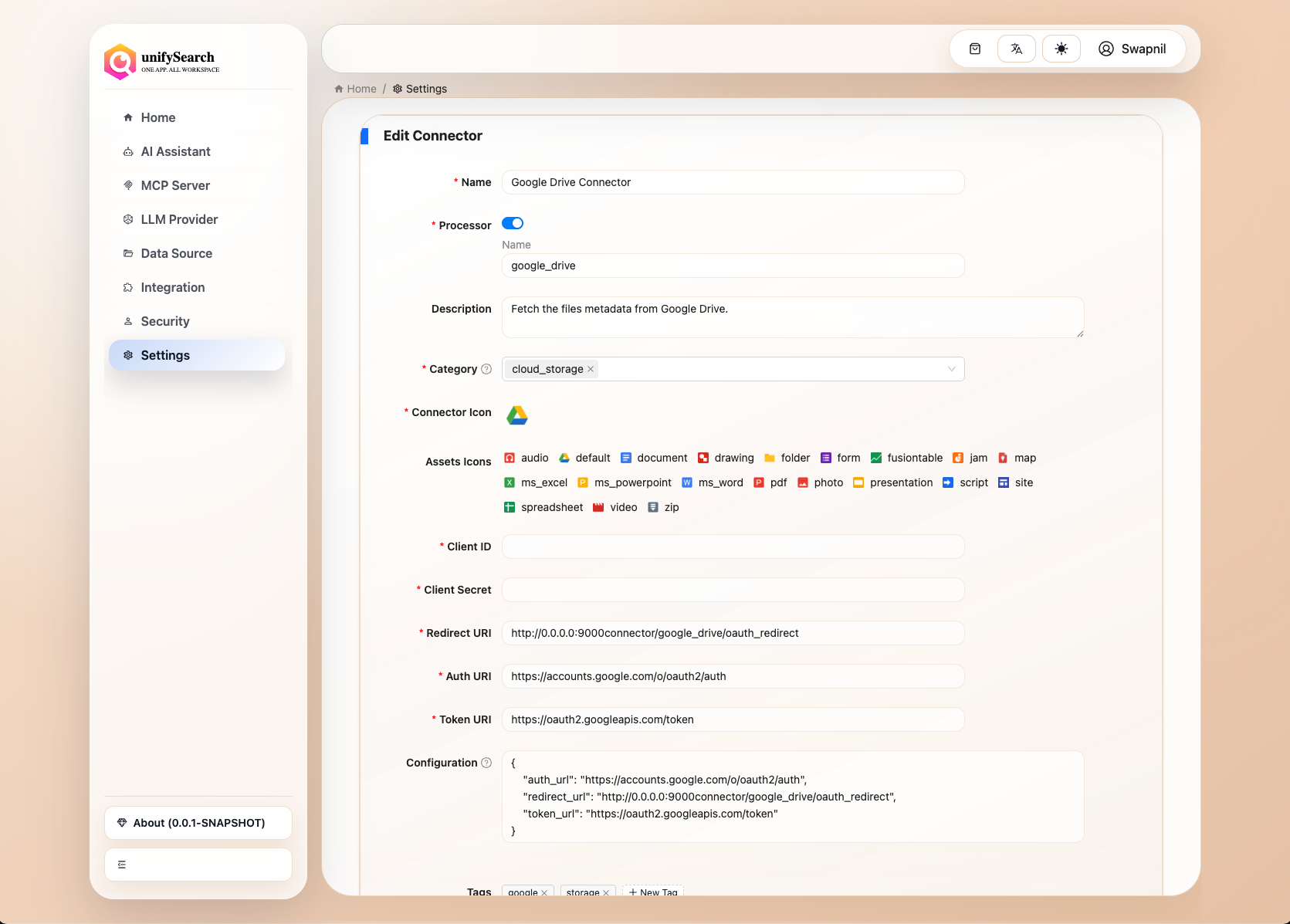Go to MCP Server page
Viewport: 1290px width, 924px height.
click(175, 185)
